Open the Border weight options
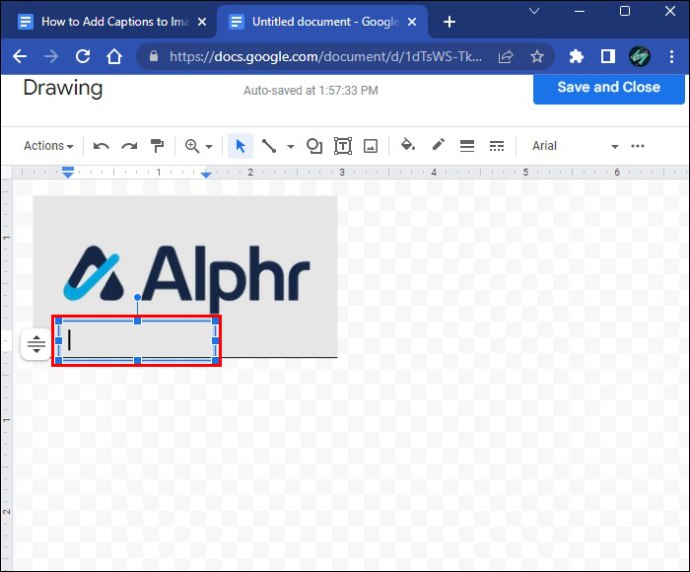 [x=467, y=146]
